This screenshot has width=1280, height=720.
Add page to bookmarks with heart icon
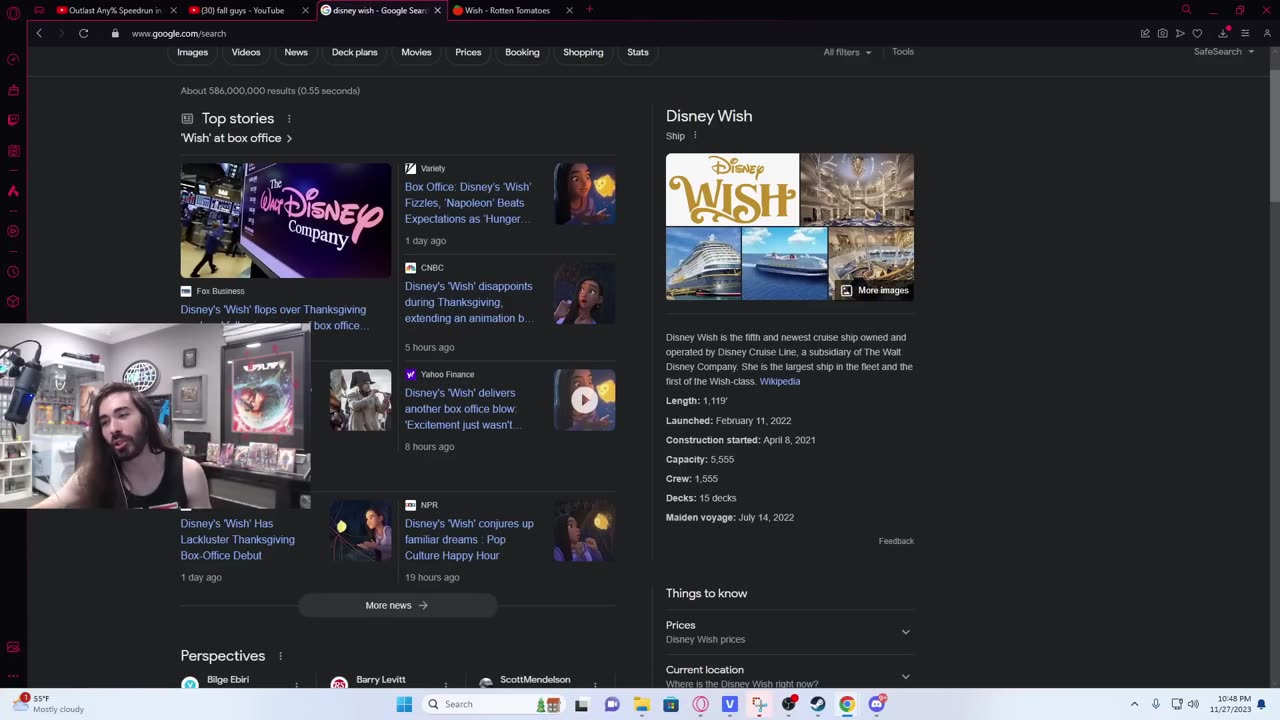(x=1197, y=33)
